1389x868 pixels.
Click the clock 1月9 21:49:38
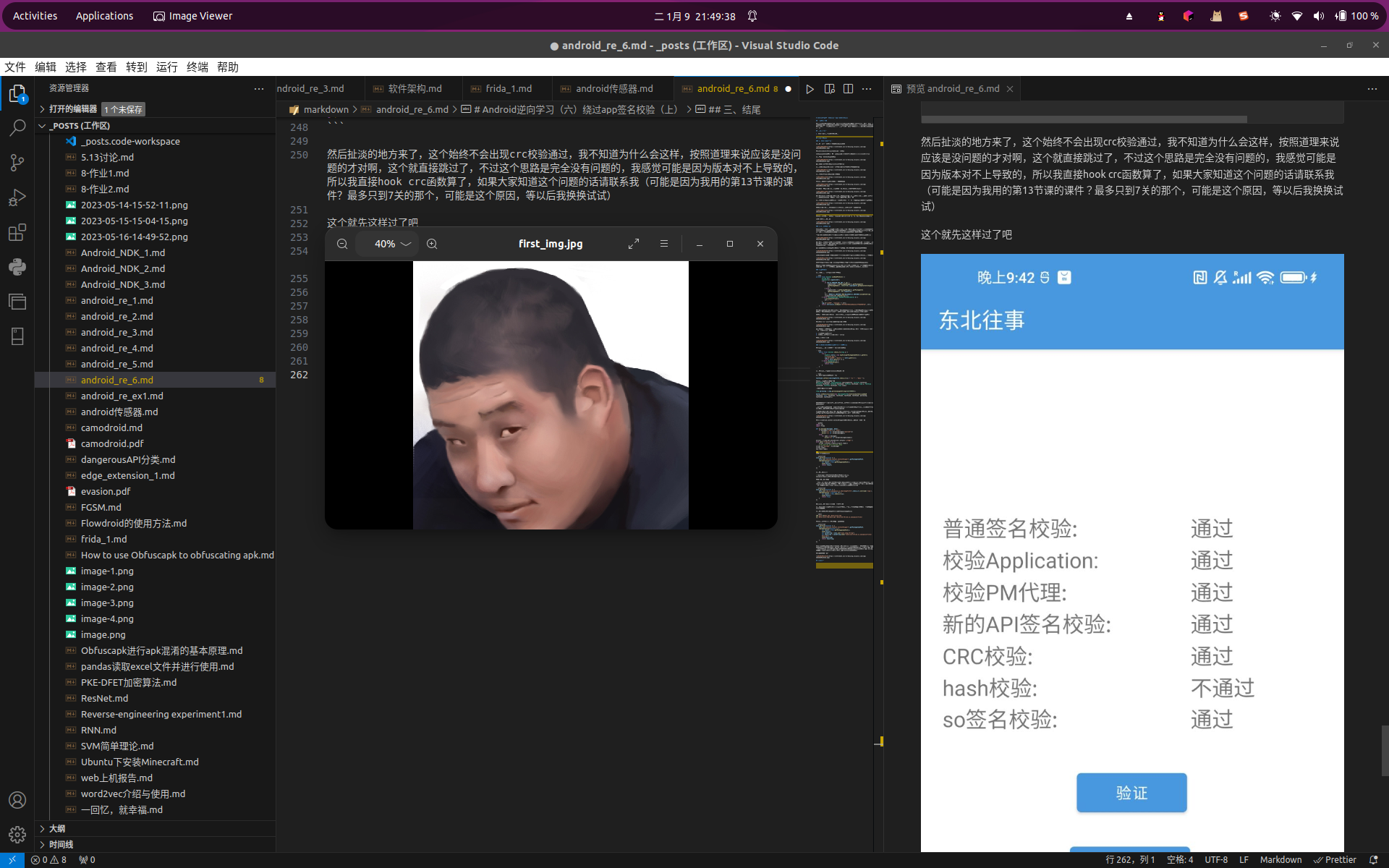(694, 16)
